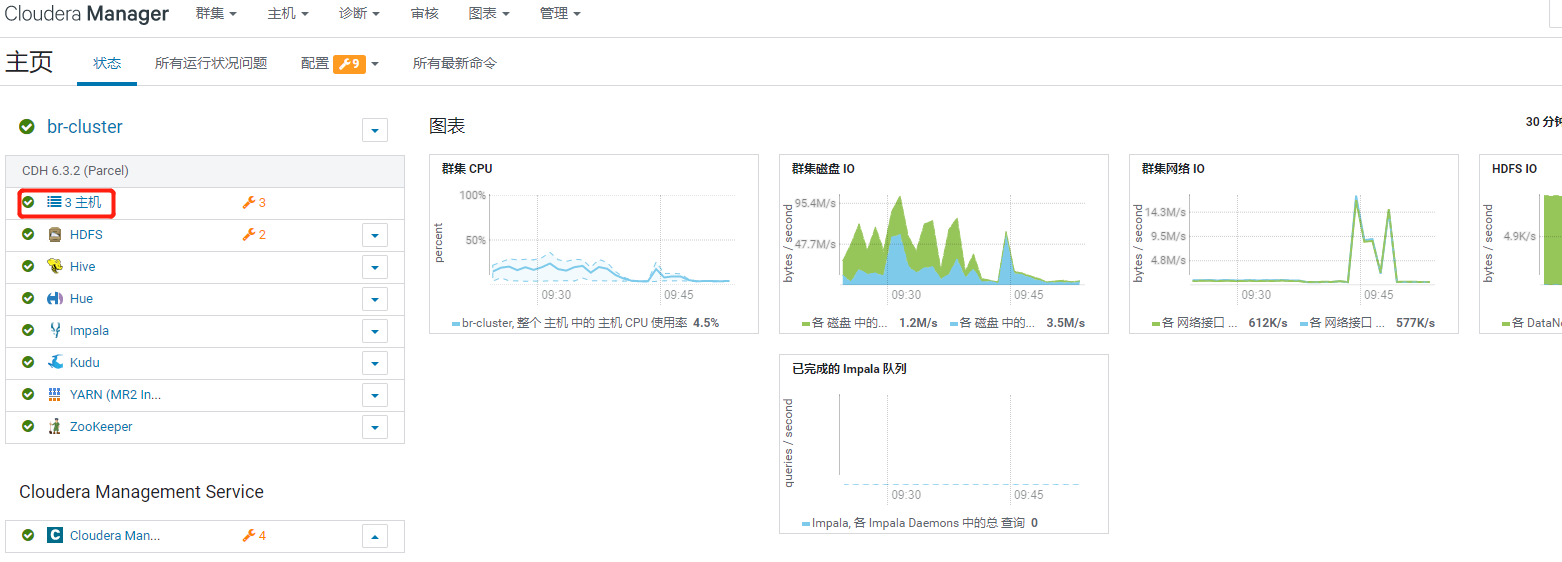1562x562 pixels.
Task: Click the ZooKeeper service icon
Action: coord(55,427)
